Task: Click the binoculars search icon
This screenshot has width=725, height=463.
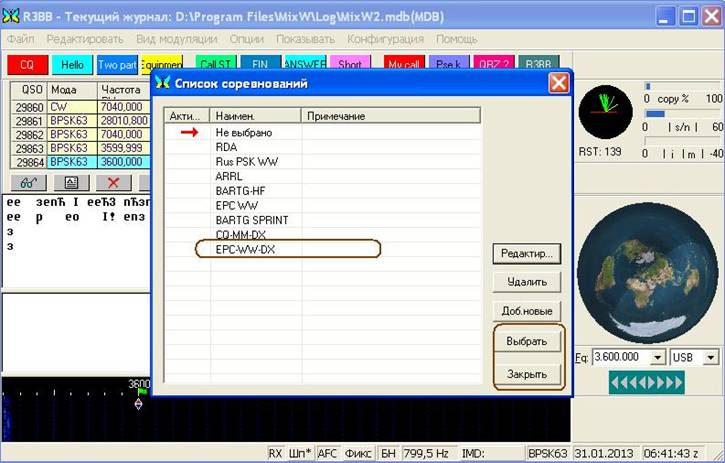Action: (29, 183)
